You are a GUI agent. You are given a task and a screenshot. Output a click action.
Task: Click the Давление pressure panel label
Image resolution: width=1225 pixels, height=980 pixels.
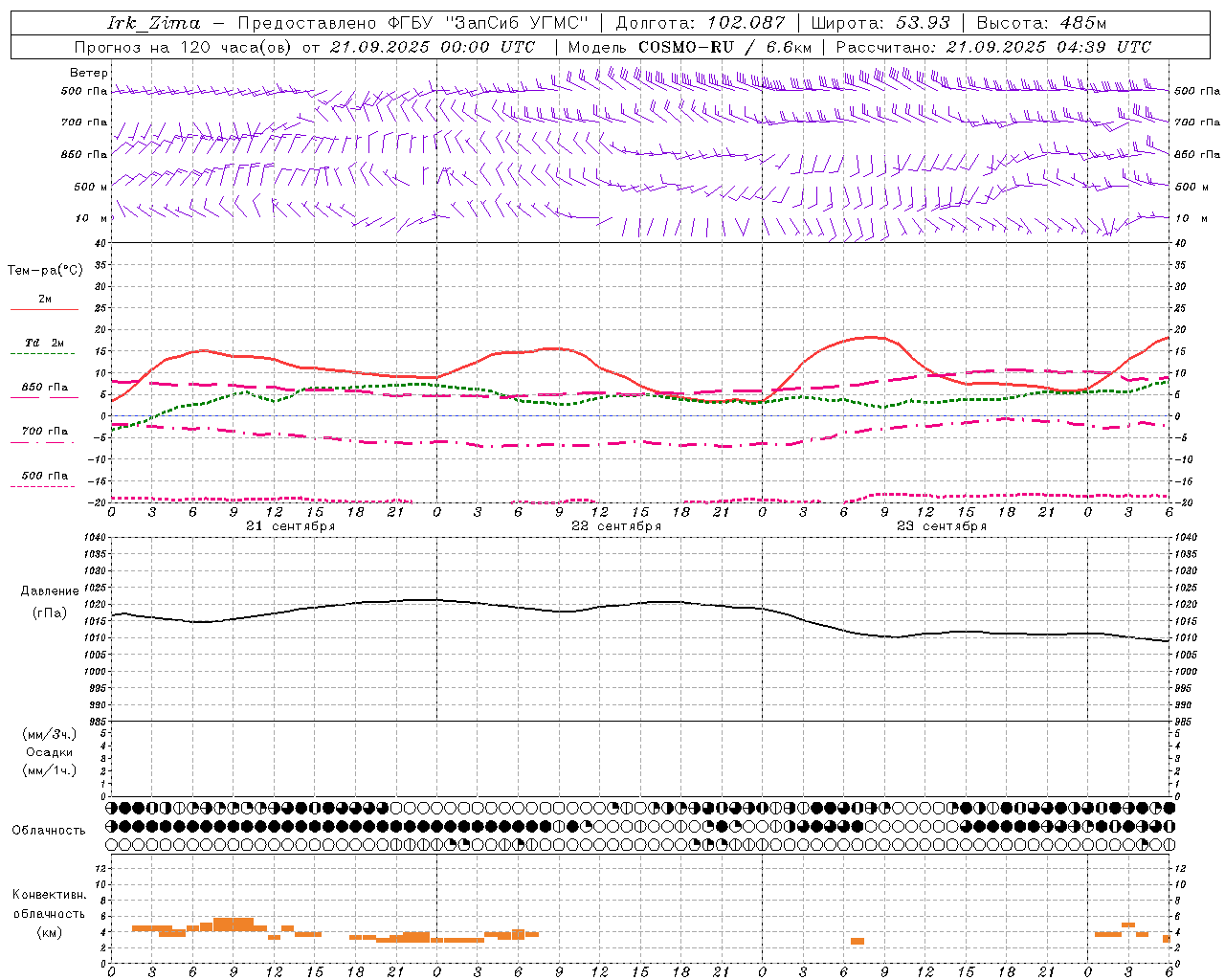click(50, 591)
